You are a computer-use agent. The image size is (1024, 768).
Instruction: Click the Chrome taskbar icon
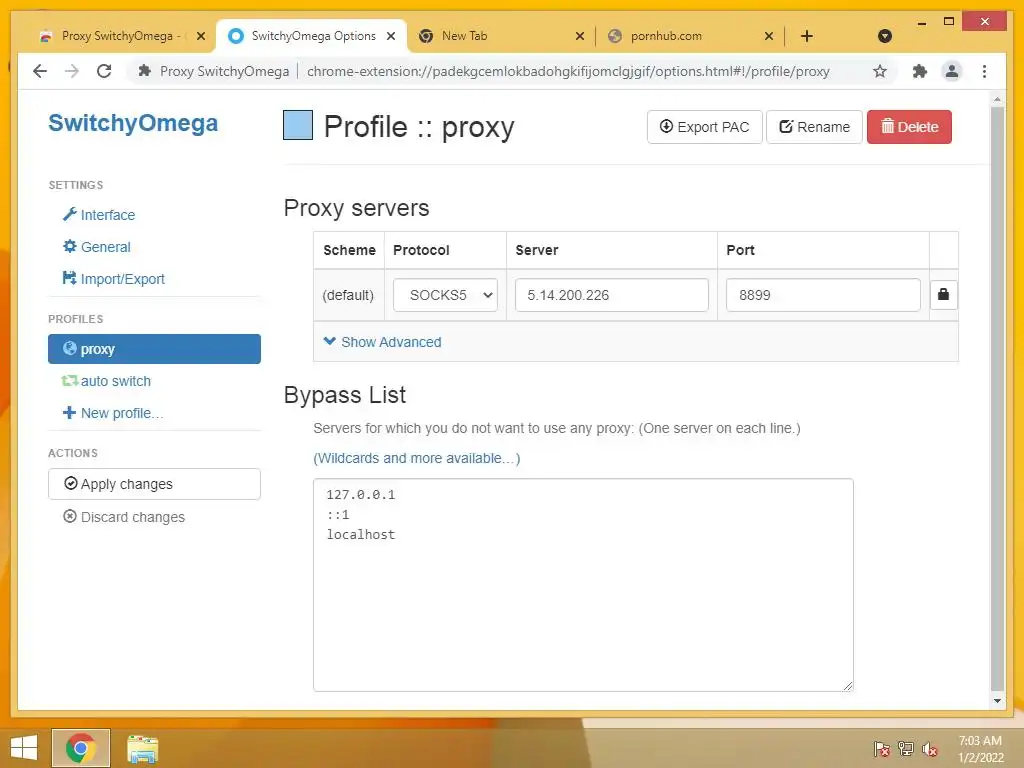pos(80,748)
